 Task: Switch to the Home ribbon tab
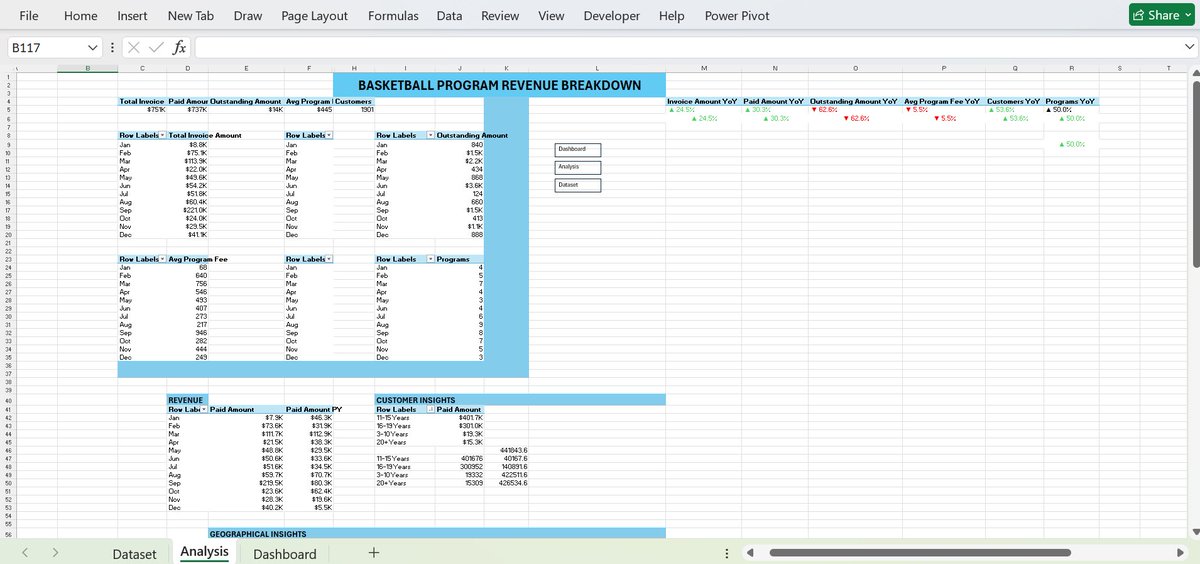(81, 15)
